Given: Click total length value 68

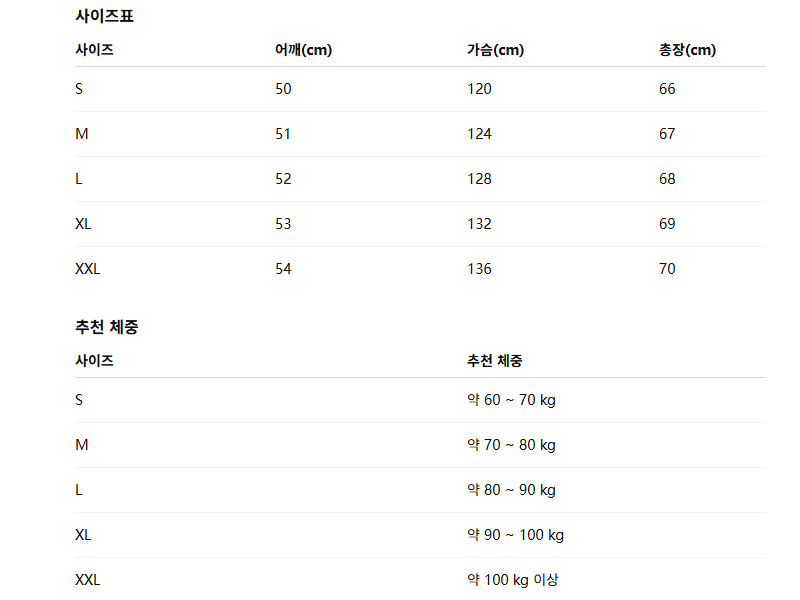Looking at the screenshot, I should click(x=667, y=179).
